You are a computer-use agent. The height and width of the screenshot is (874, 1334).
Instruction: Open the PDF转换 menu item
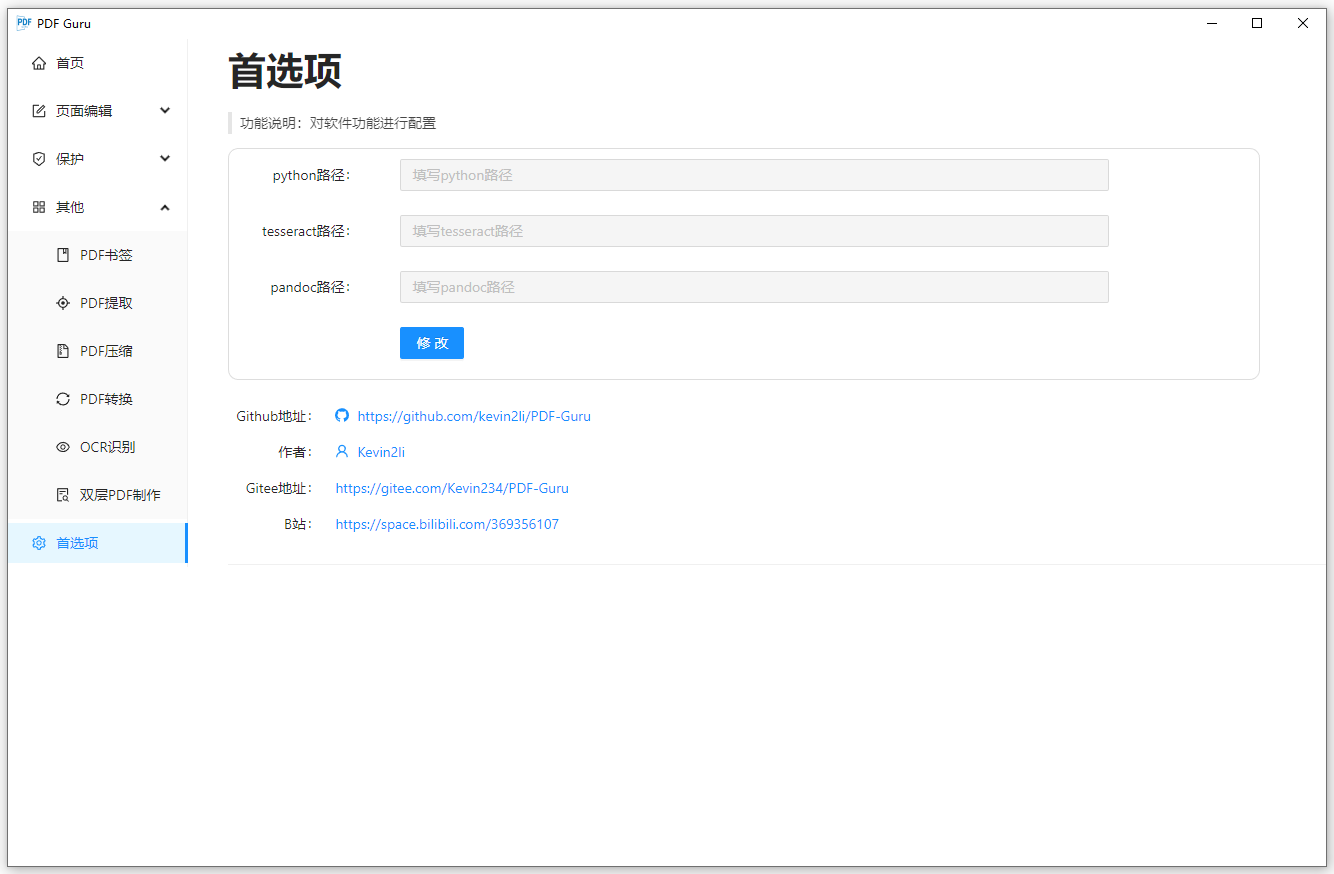pos(97,399)
